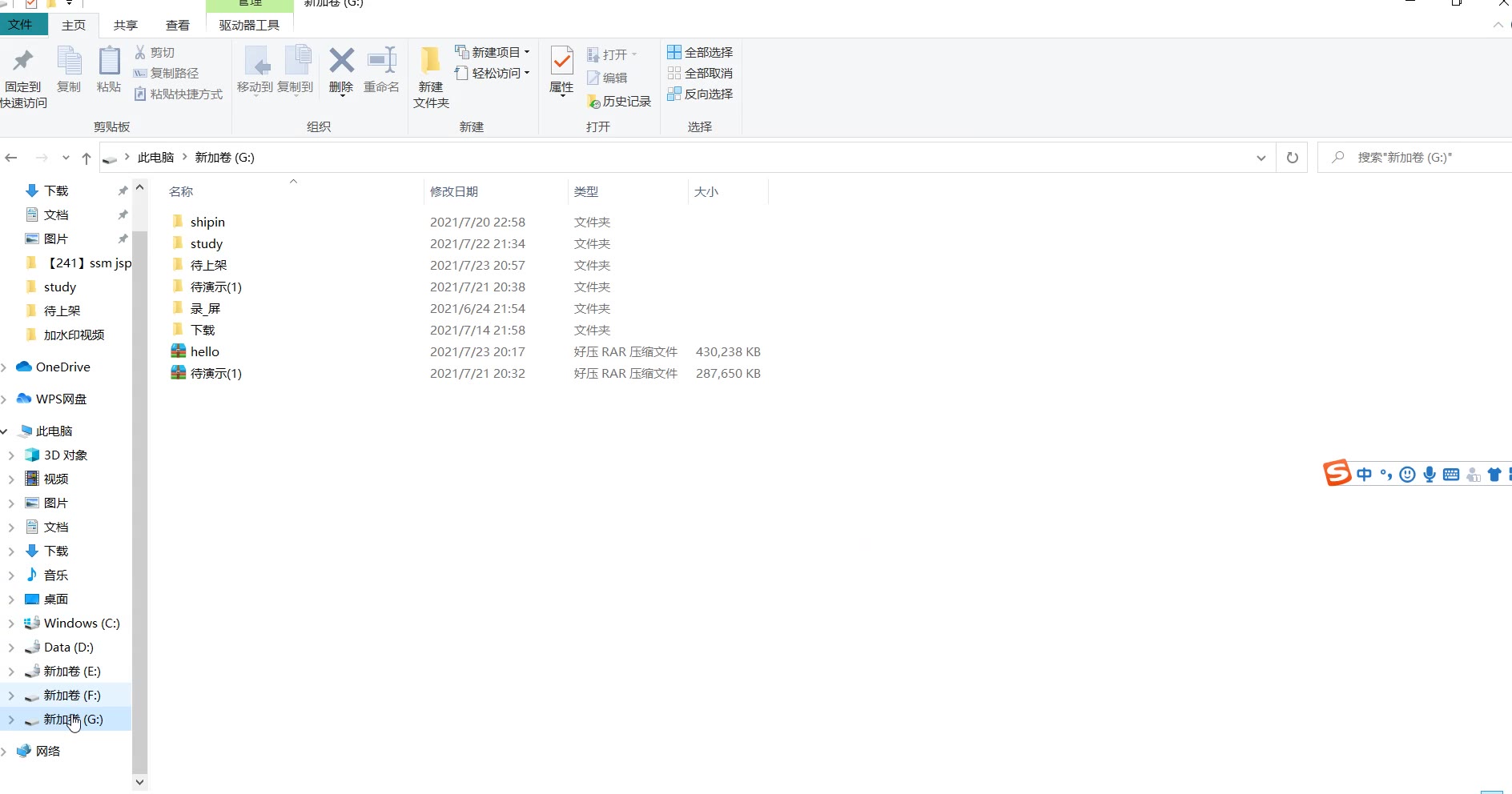The image size is (1512, 794).
Task: Click the Pin to Quick Access icon
Action: [x=23, y=62]
